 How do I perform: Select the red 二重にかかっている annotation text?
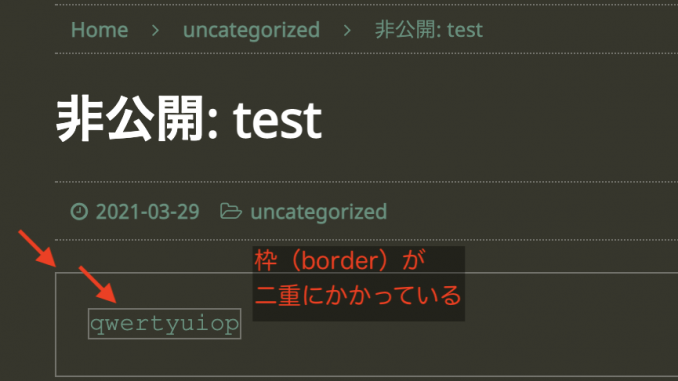(x=358, y=296)
